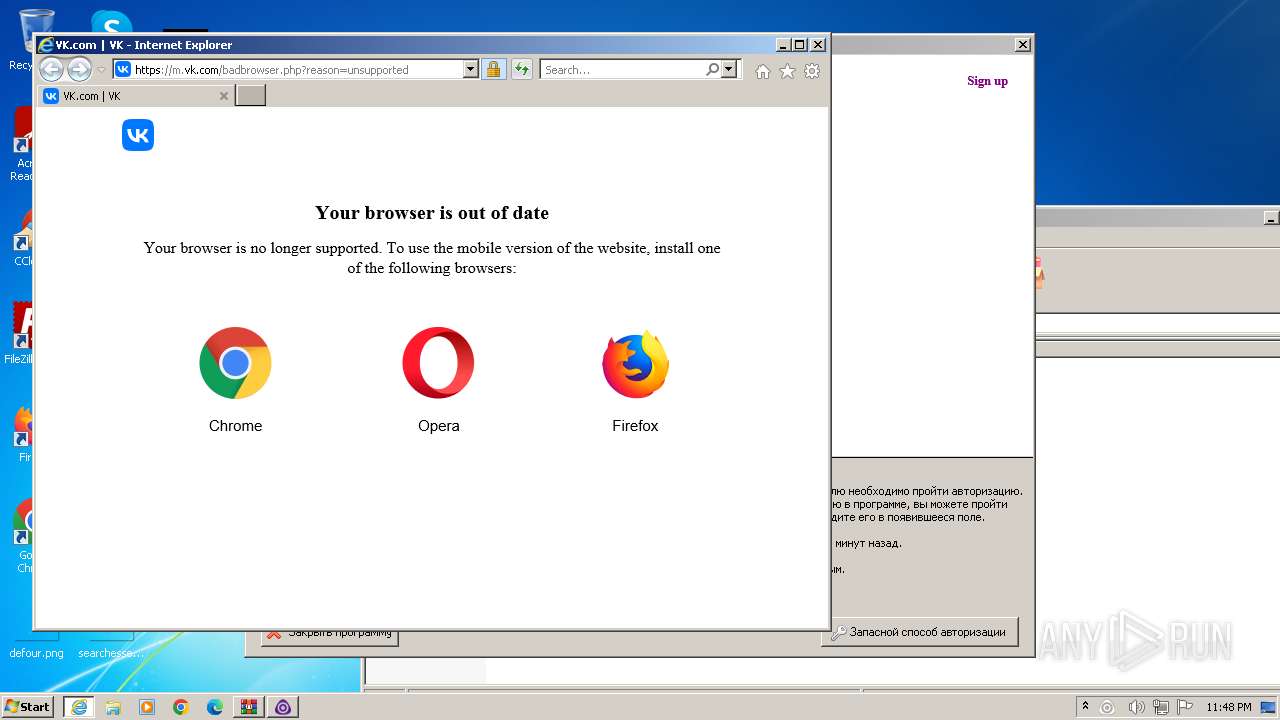Click the security lock icon
Image resolution: width=1280 pixels, height=720 pixels.
[x=493, y=70]
